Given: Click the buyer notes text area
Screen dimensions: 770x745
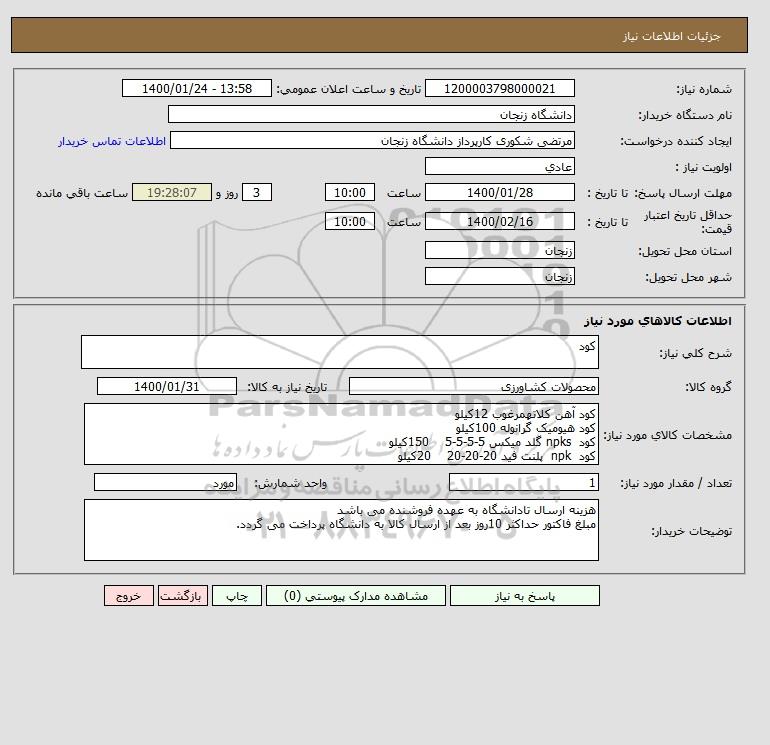Looking at the screenshot, I should [x=341, y=530].
